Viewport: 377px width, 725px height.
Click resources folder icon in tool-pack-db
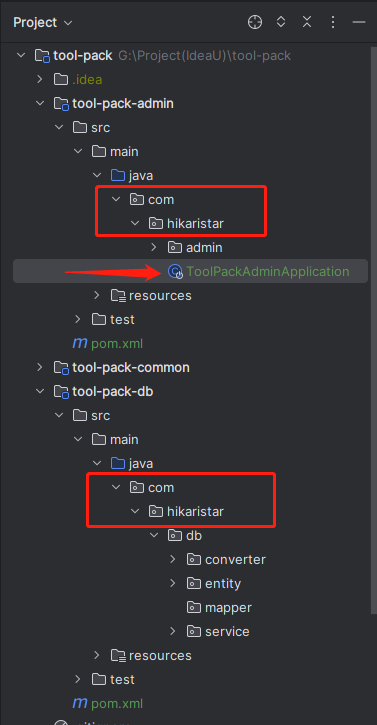pyautogui.click(x=118, y=656)
